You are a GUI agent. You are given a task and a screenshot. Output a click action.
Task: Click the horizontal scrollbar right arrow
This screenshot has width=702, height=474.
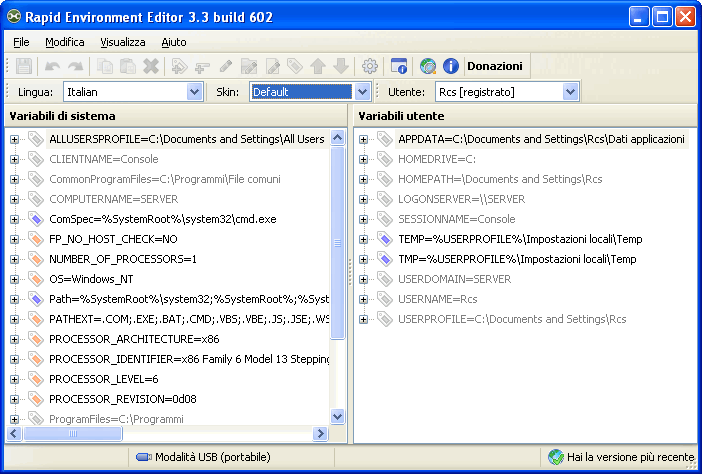tap(320, 433)
